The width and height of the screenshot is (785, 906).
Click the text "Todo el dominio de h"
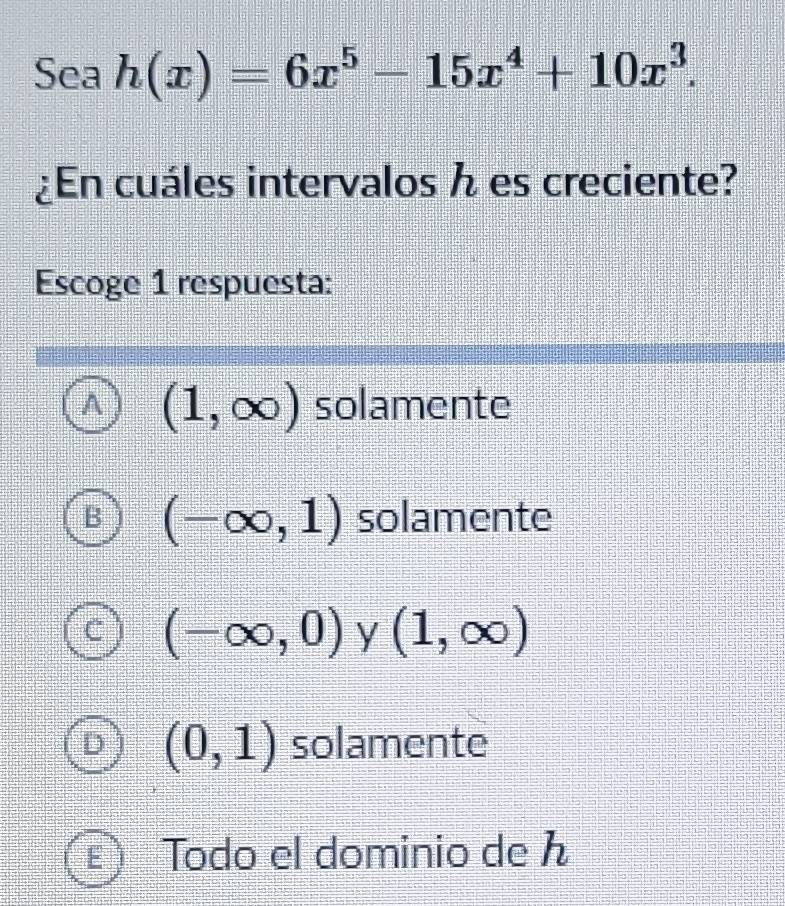pyautogui.click(x=368, y=855)
